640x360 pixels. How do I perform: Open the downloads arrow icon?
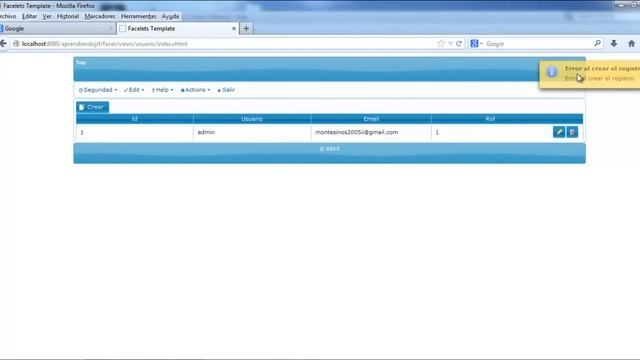[613, 44]
